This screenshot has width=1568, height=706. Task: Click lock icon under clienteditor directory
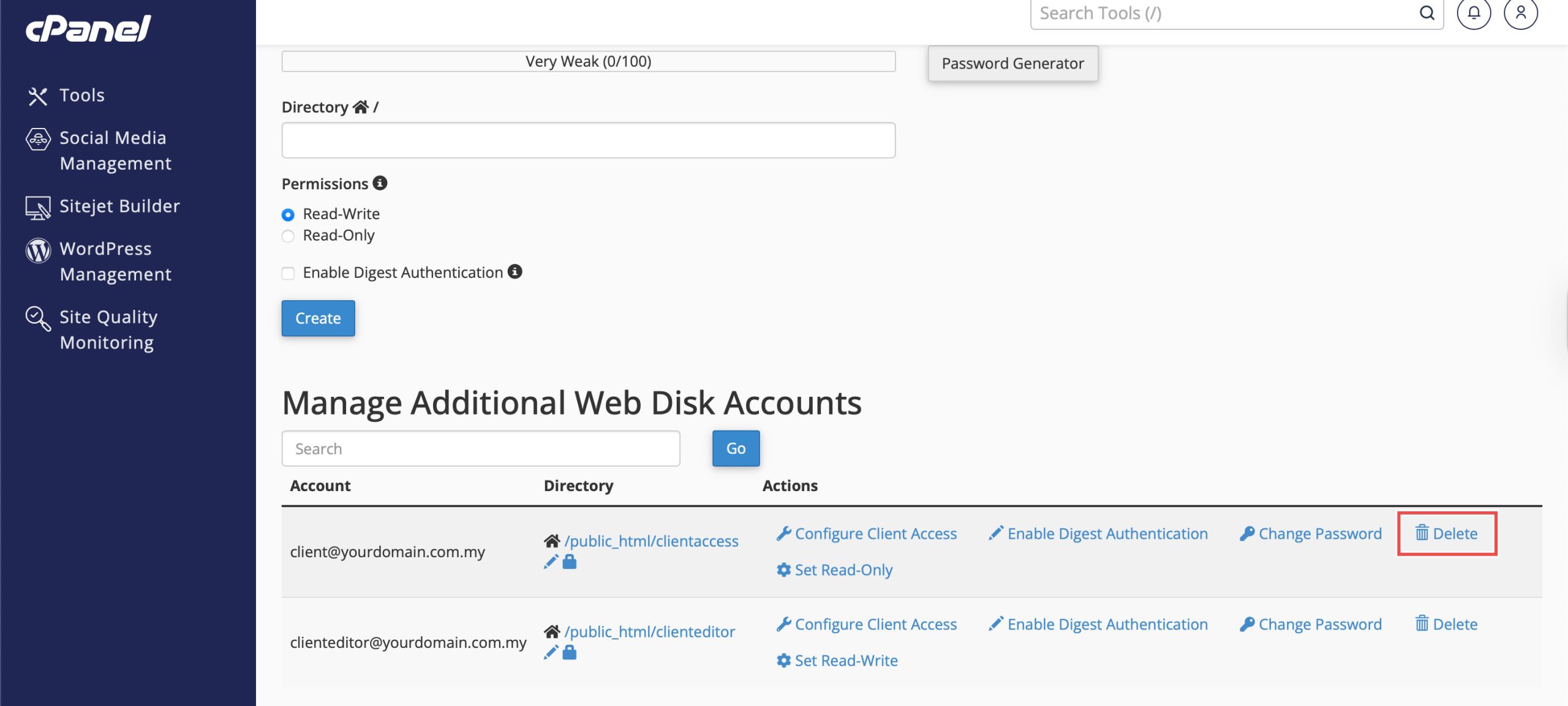point(570,653)
